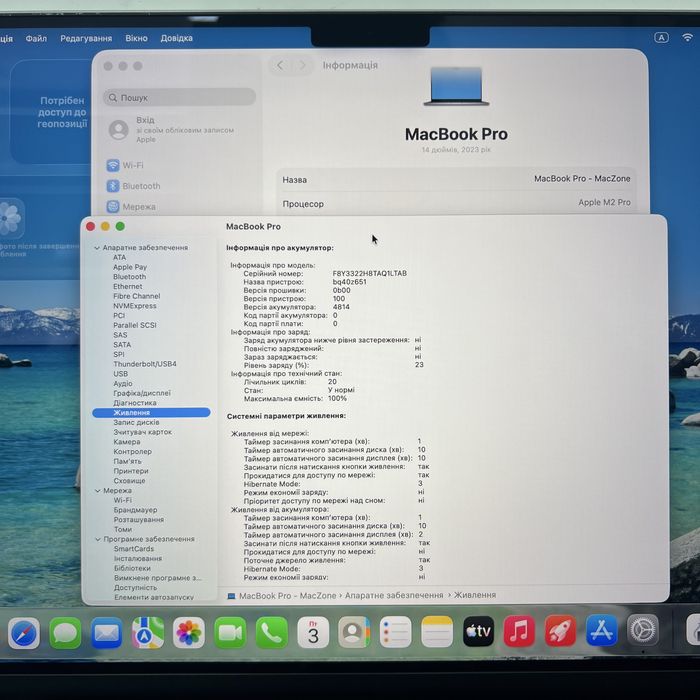Open red rocket app in the Dock

(x=560, y=631)
